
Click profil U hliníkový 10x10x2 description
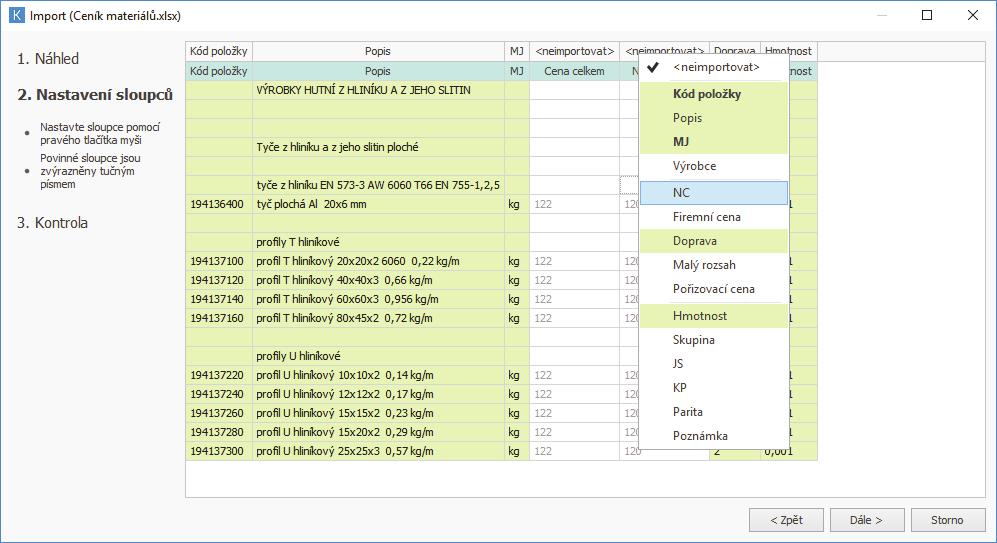[378, 375]
